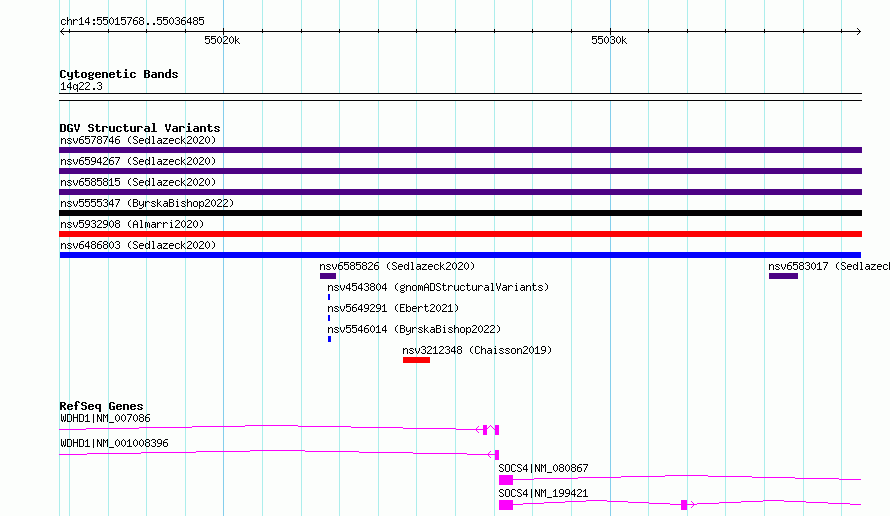Click the 55020k ruler position label
This screenshot has height=516, width=890.
222,40
